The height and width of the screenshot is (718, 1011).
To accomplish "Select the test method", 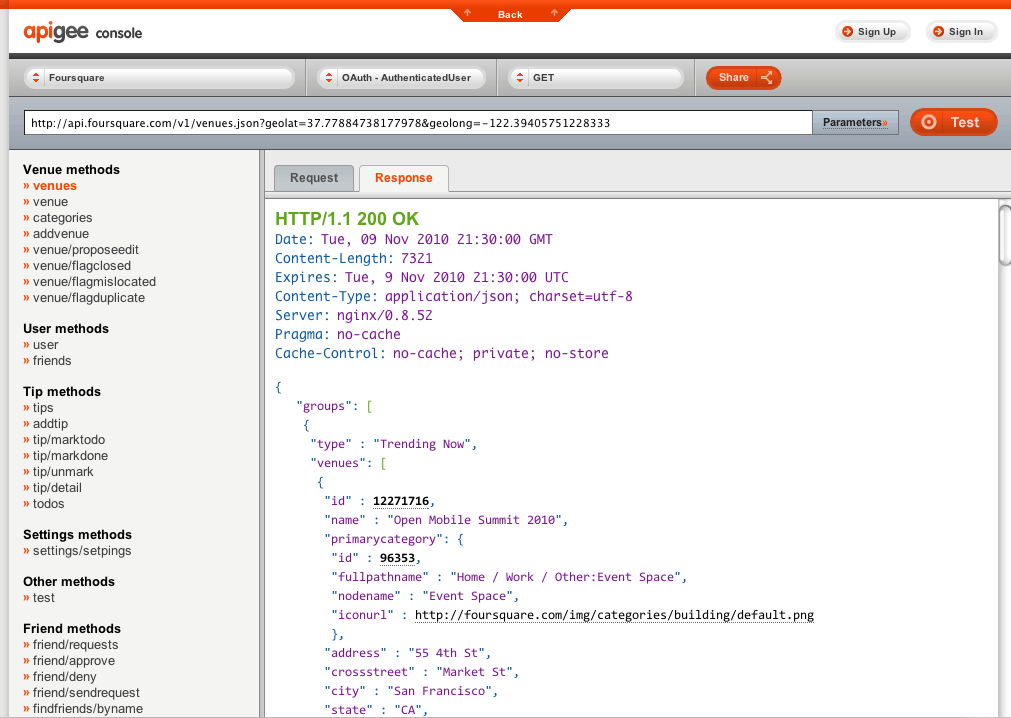I will point(44,598).
